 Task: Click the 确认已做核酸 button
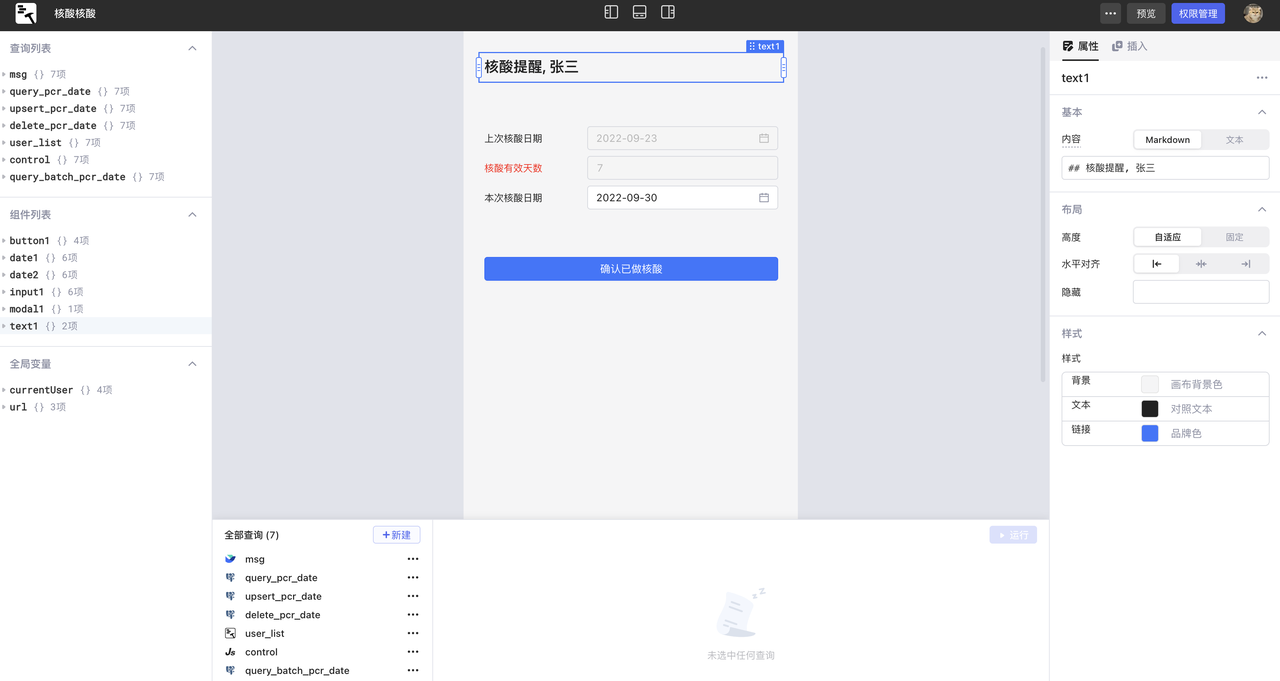631,269
